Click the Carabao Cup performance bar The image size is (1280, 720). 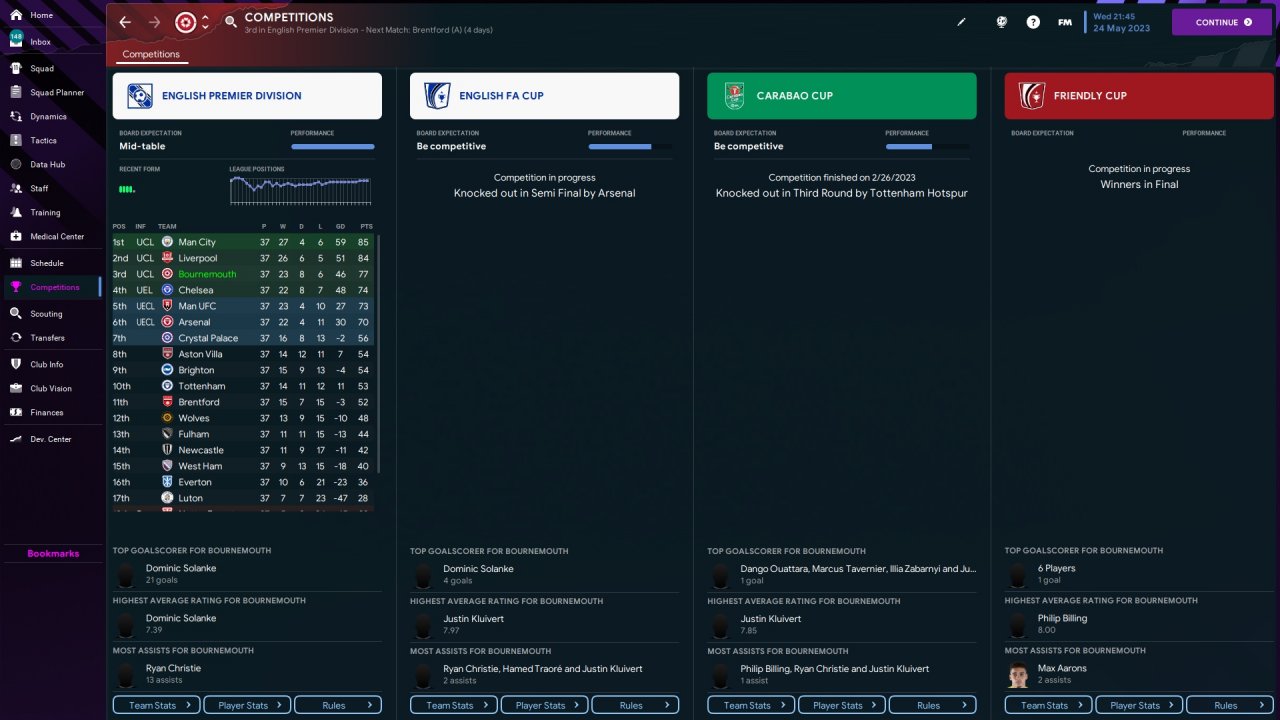coord(927,147)
